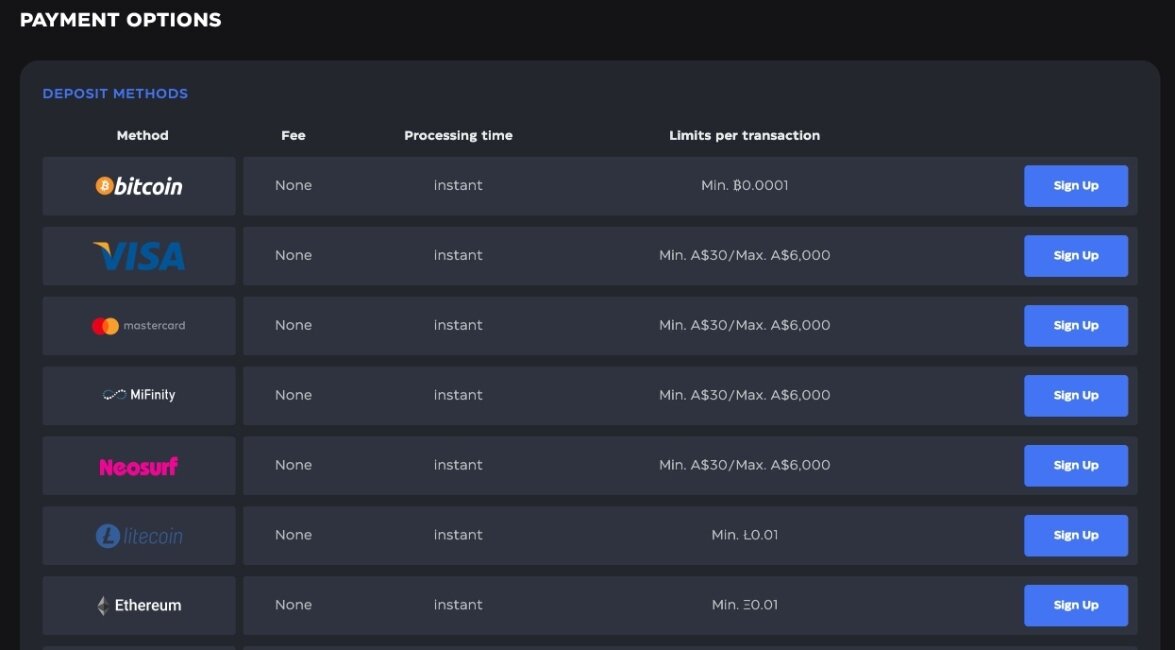Click the VISA row fee None
Image resolution: width=1175 pixels, height=650 pixels.
293,255
